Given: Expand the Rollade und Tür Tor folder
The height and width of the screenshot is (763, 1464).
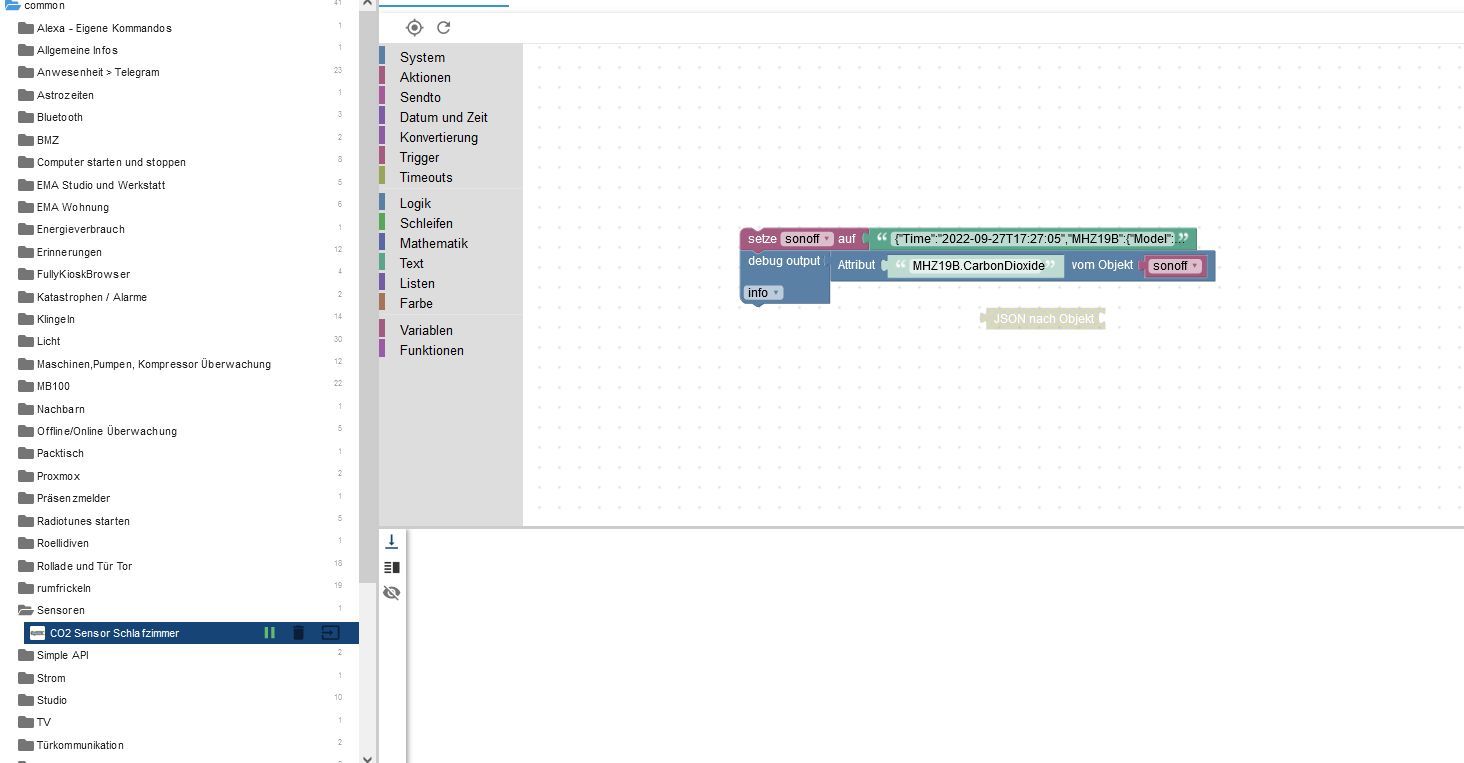Looking at the screenshot, I should pyautogui.click(x=26, y=566).
